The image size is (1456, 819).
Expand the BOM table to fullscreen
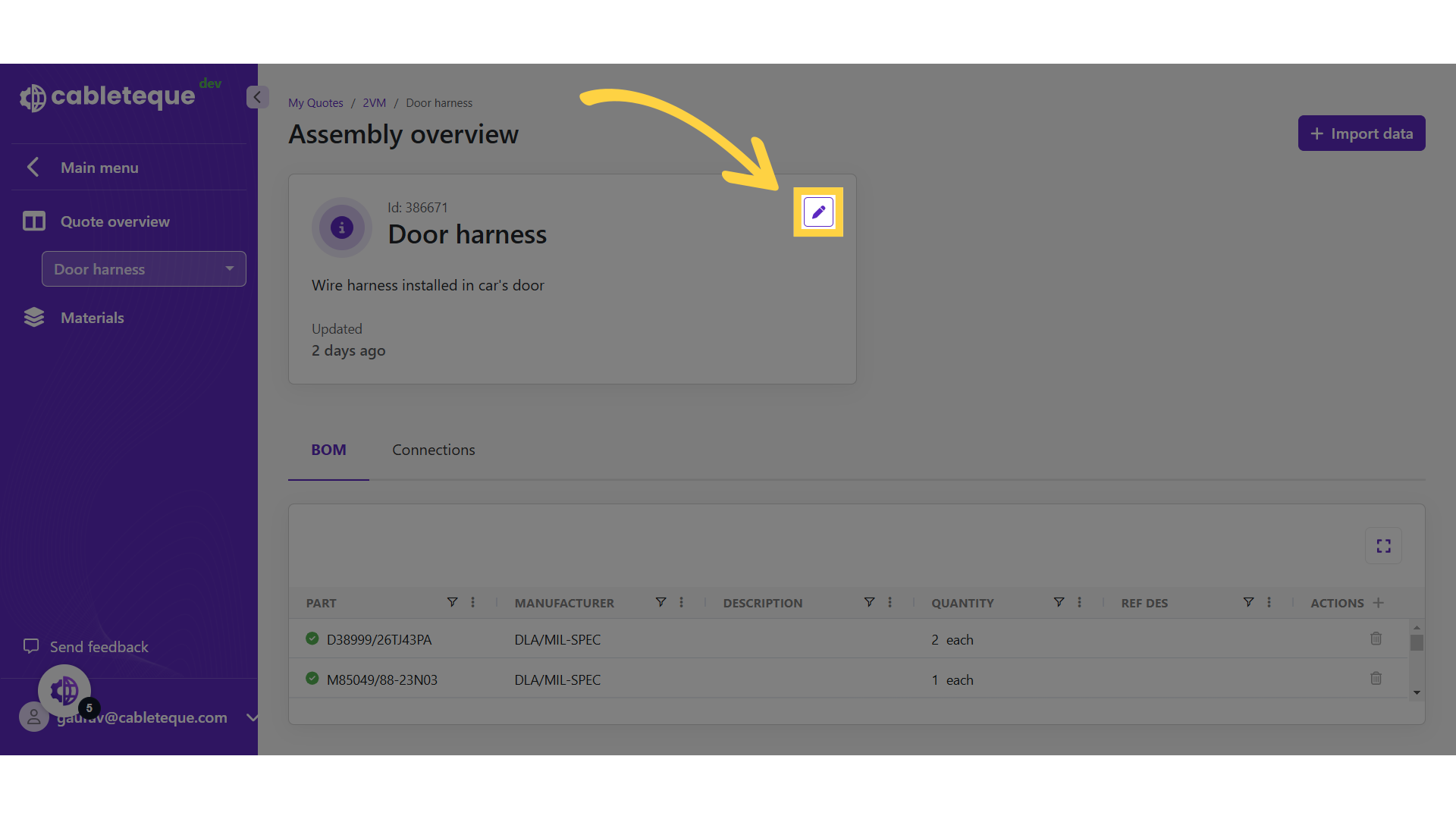1383,546
